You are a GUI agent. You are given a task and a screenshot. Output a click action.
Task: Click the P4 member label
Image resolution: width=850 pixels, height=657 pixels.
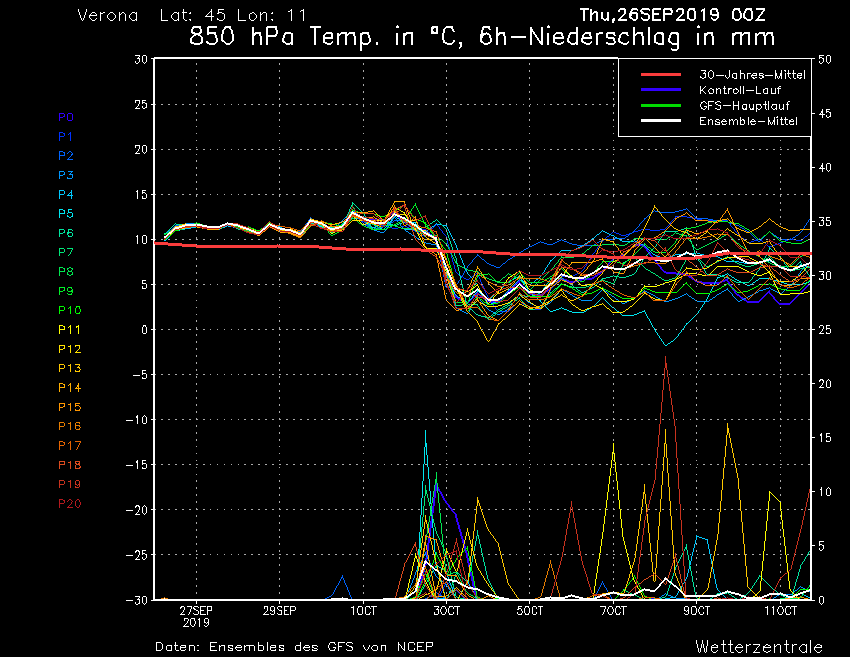pyautogui.click(x=66, y=194)
